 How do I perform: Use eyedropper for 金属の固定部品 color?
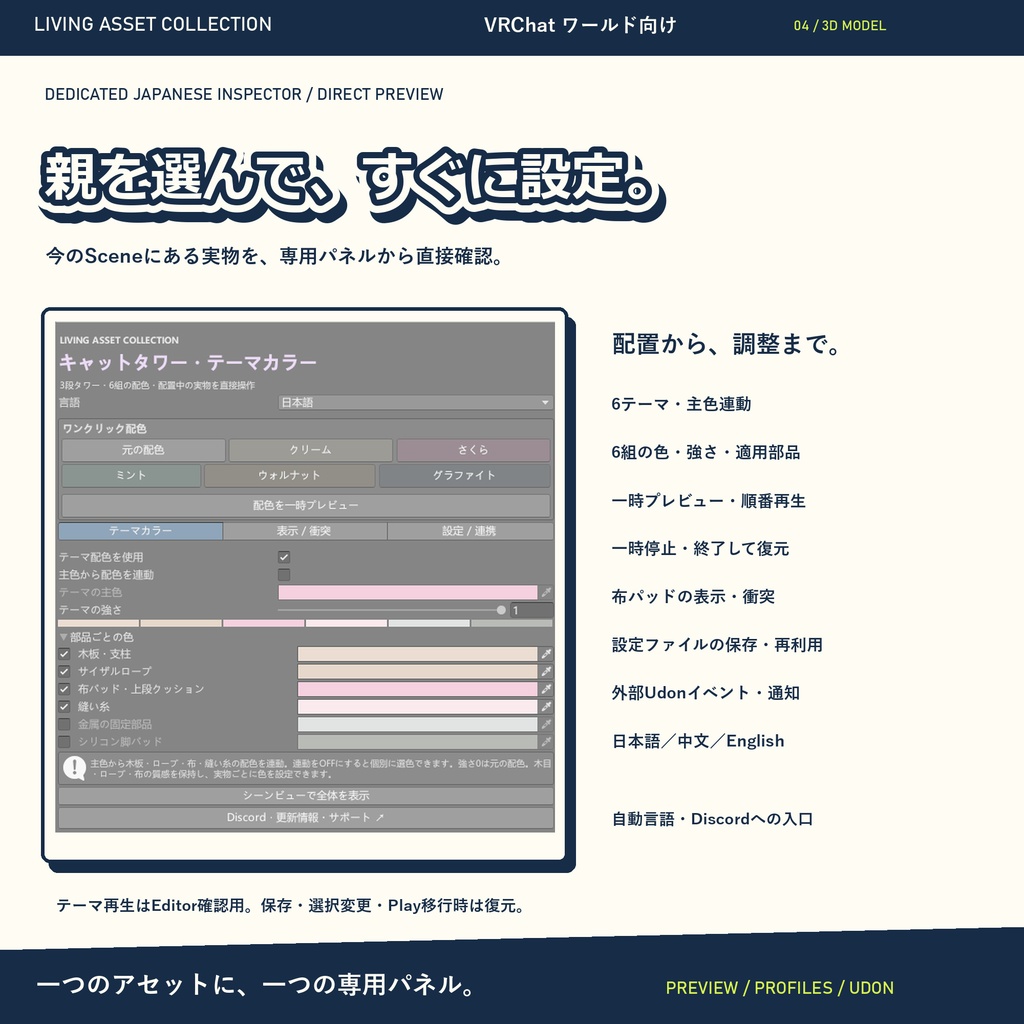click(x=546, y=724)
